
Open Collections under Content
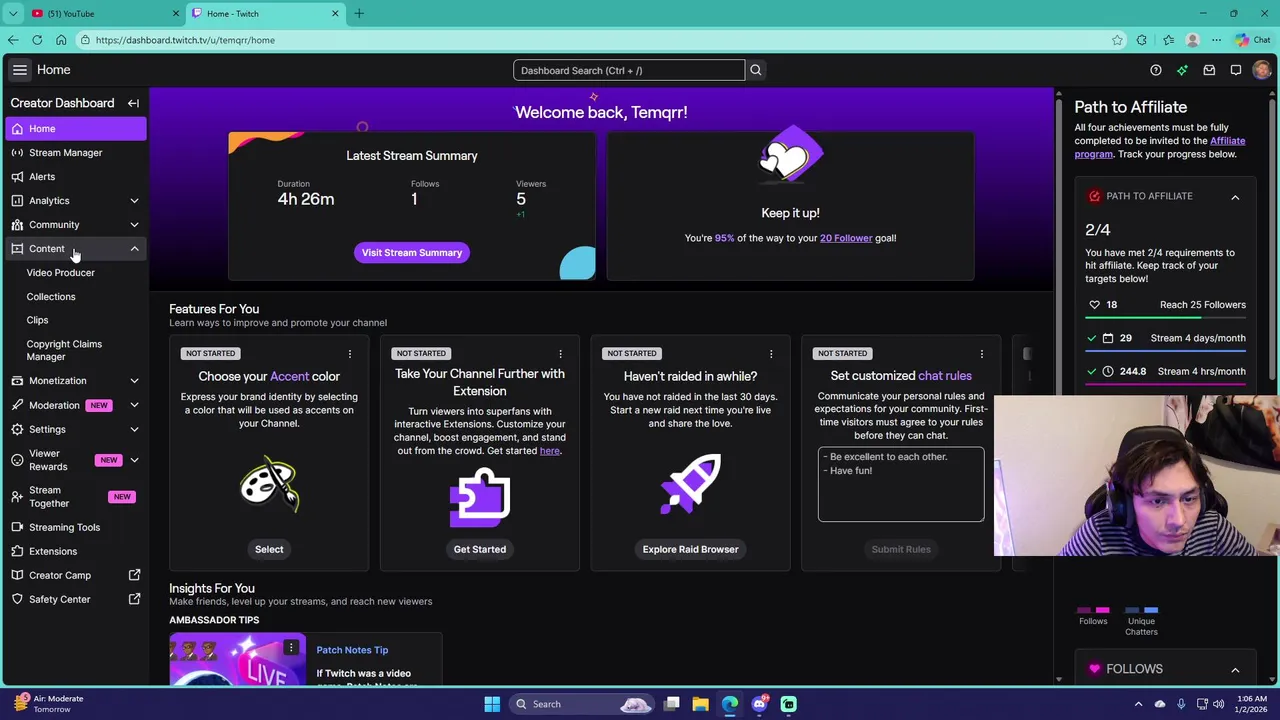click(51, 296)
